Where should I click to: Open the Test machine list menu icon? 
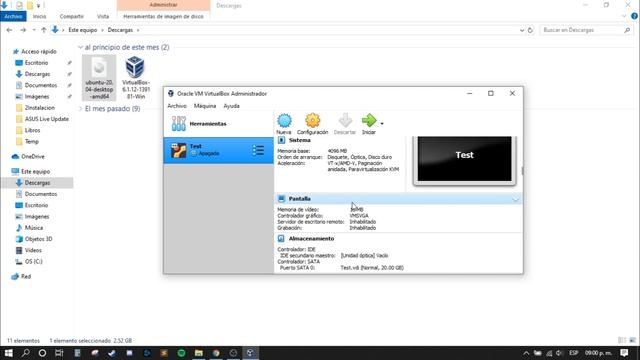coord(258,150)
